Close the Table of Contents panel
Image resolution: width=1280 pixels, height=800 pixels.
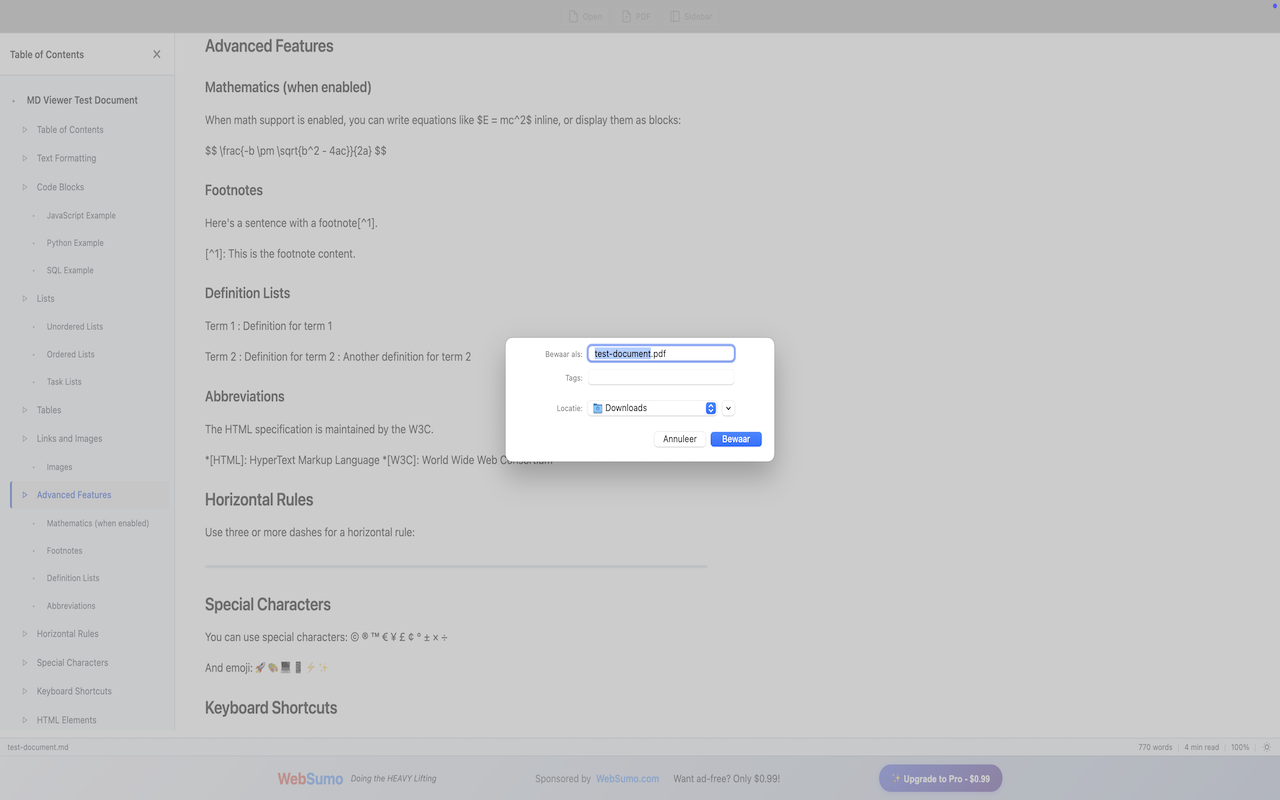pos(156,54)
